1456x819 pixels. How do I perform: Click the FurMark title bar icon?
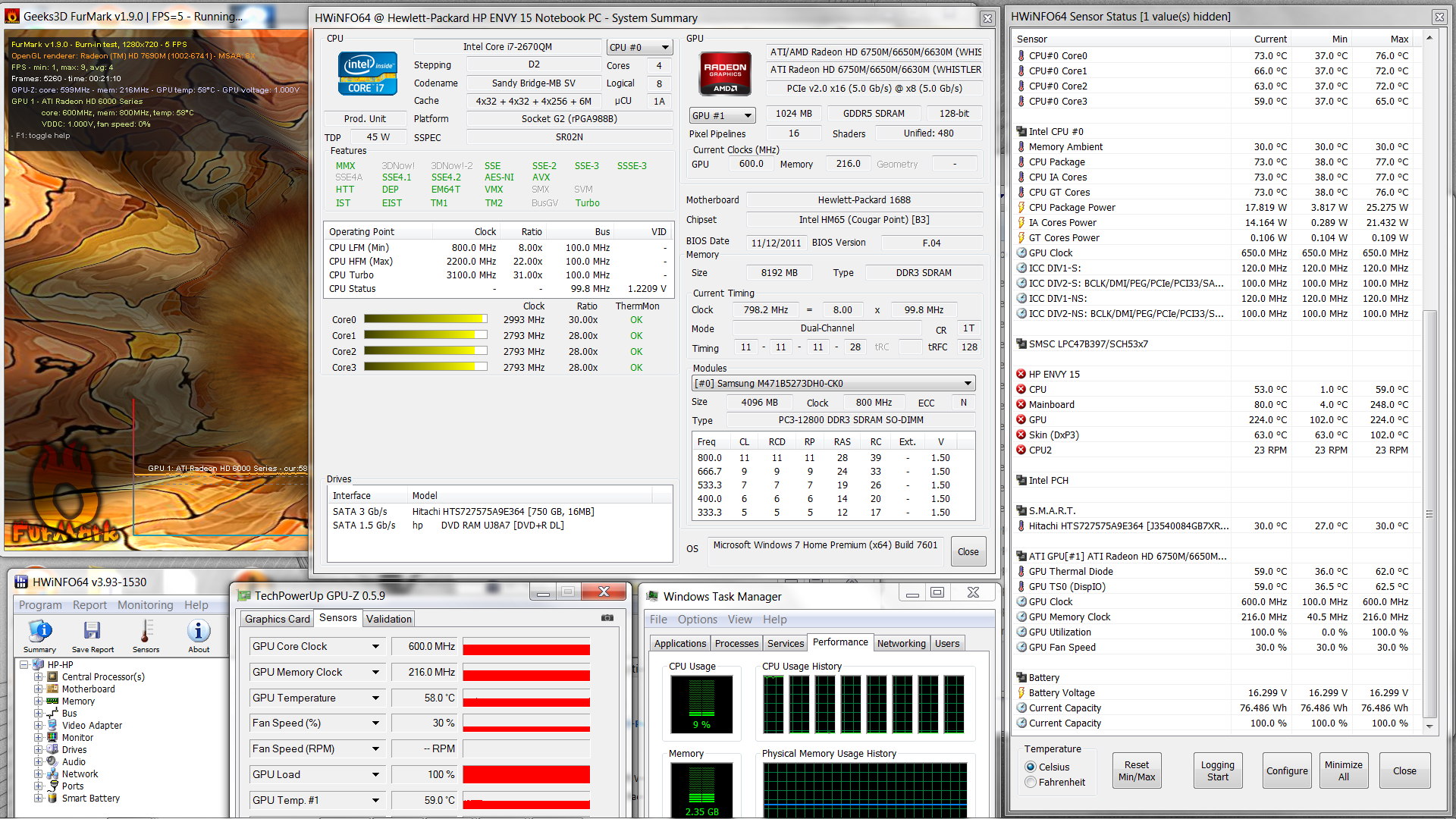[12, 16]
